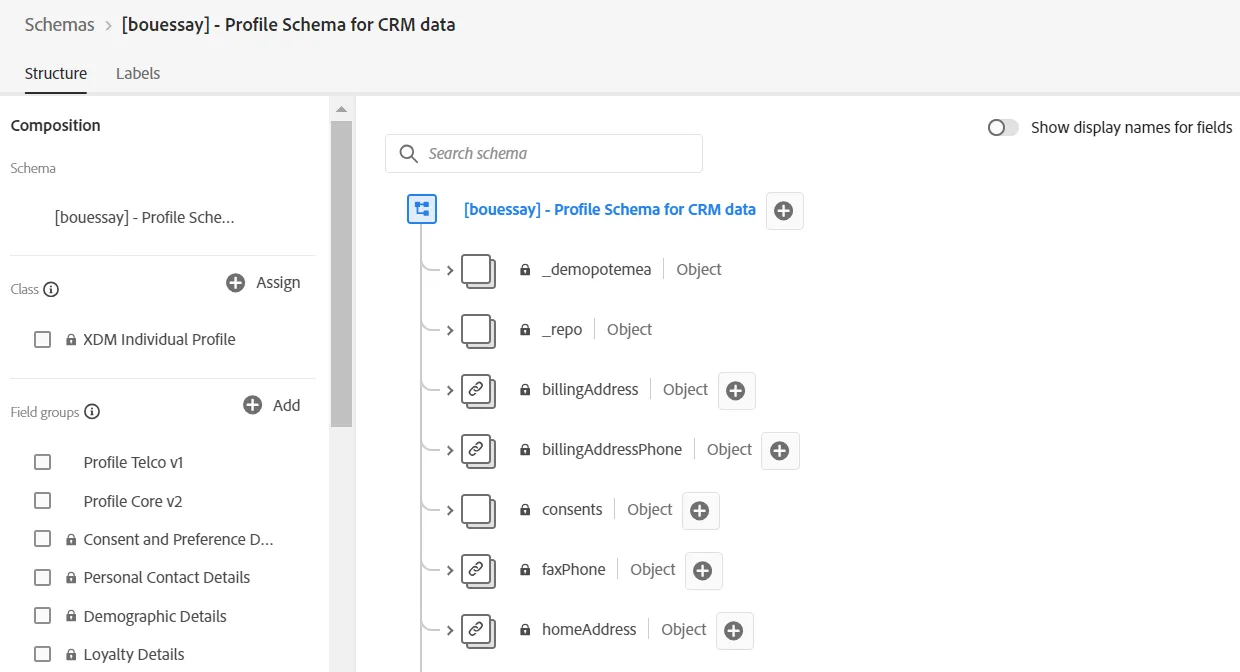Screen dimensions: 1240x672
Task: Click the composition panel scrollbar thumb
Action: pyautogui.click(x=341, y=274)
